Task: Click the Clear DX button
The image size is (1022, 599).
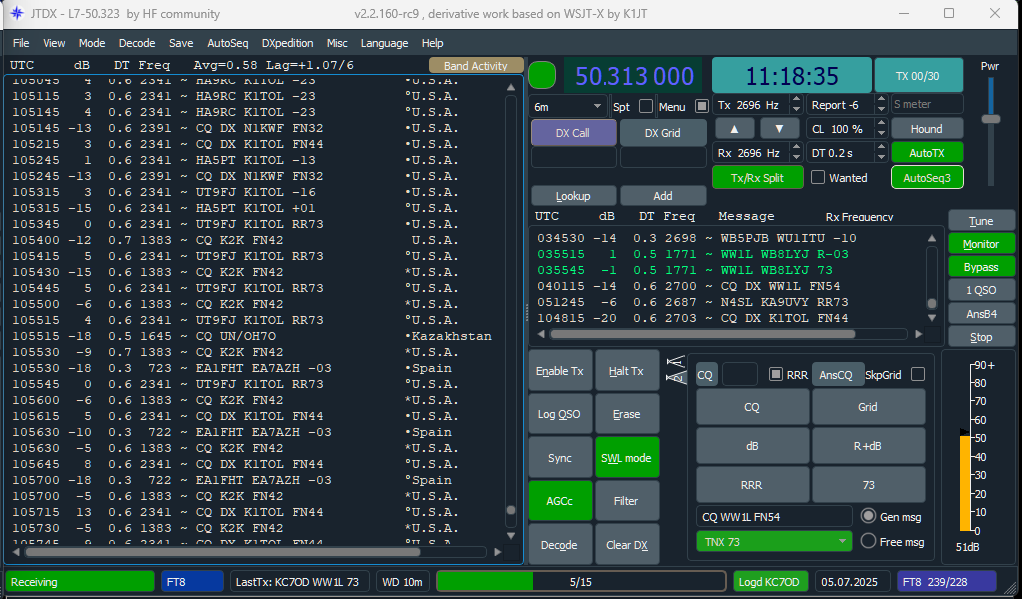Action: tap(626, 544)
